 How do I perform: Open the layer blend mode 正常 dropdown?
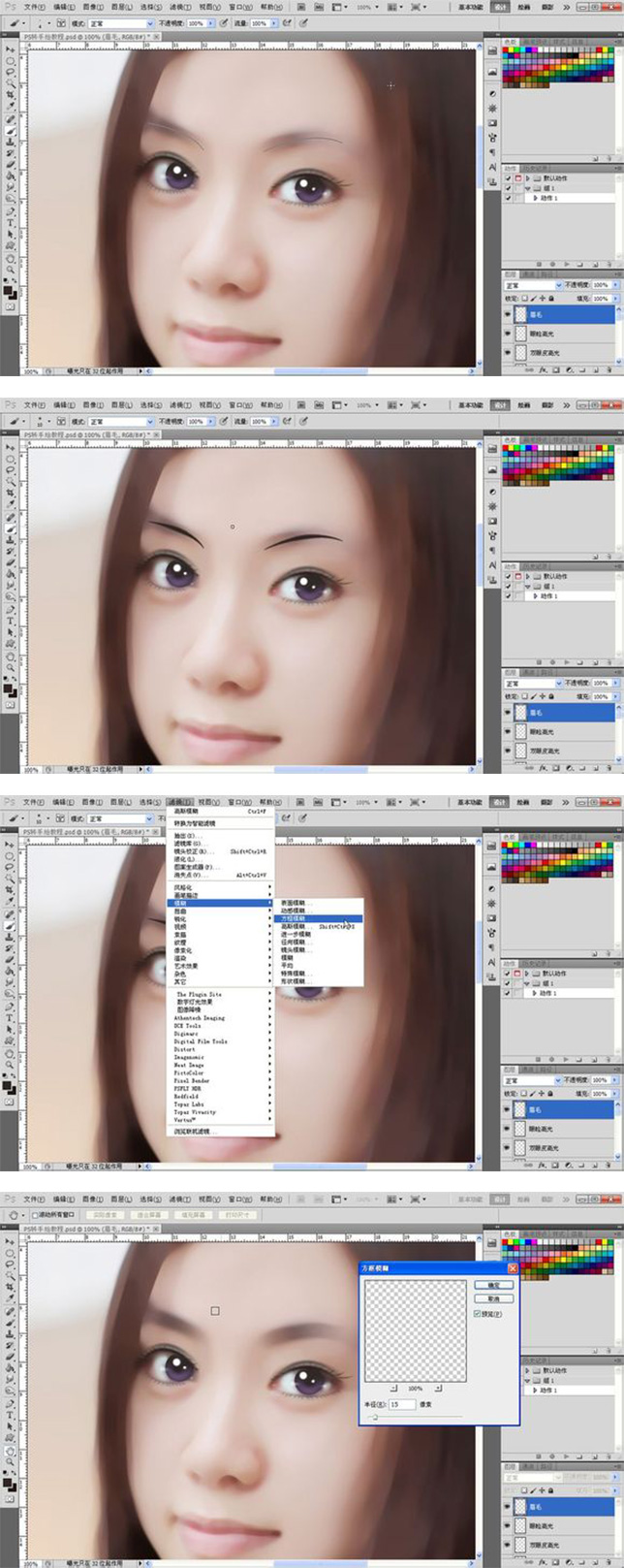click(530, 285)
